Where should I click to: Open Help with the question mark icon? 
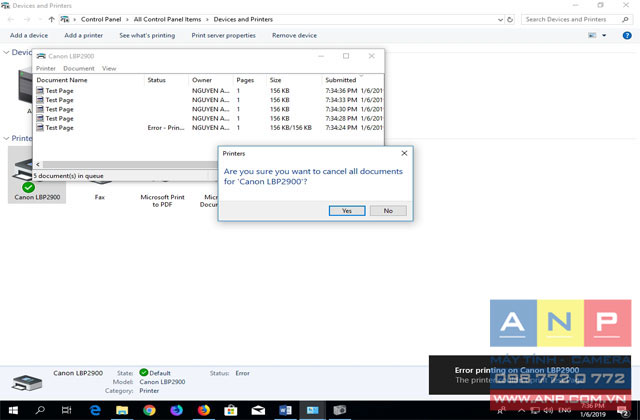627,36
